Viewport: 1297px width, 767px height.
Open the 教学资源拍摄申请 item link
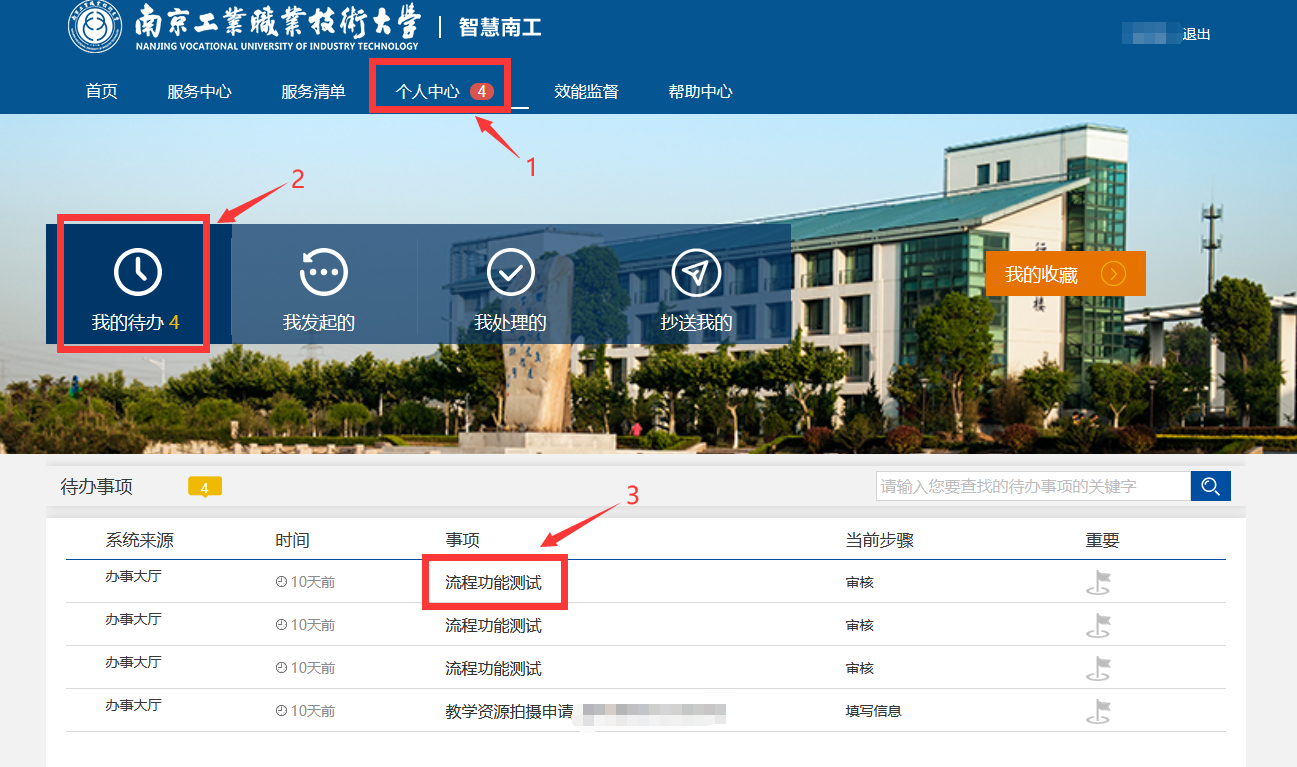[509, 712]
